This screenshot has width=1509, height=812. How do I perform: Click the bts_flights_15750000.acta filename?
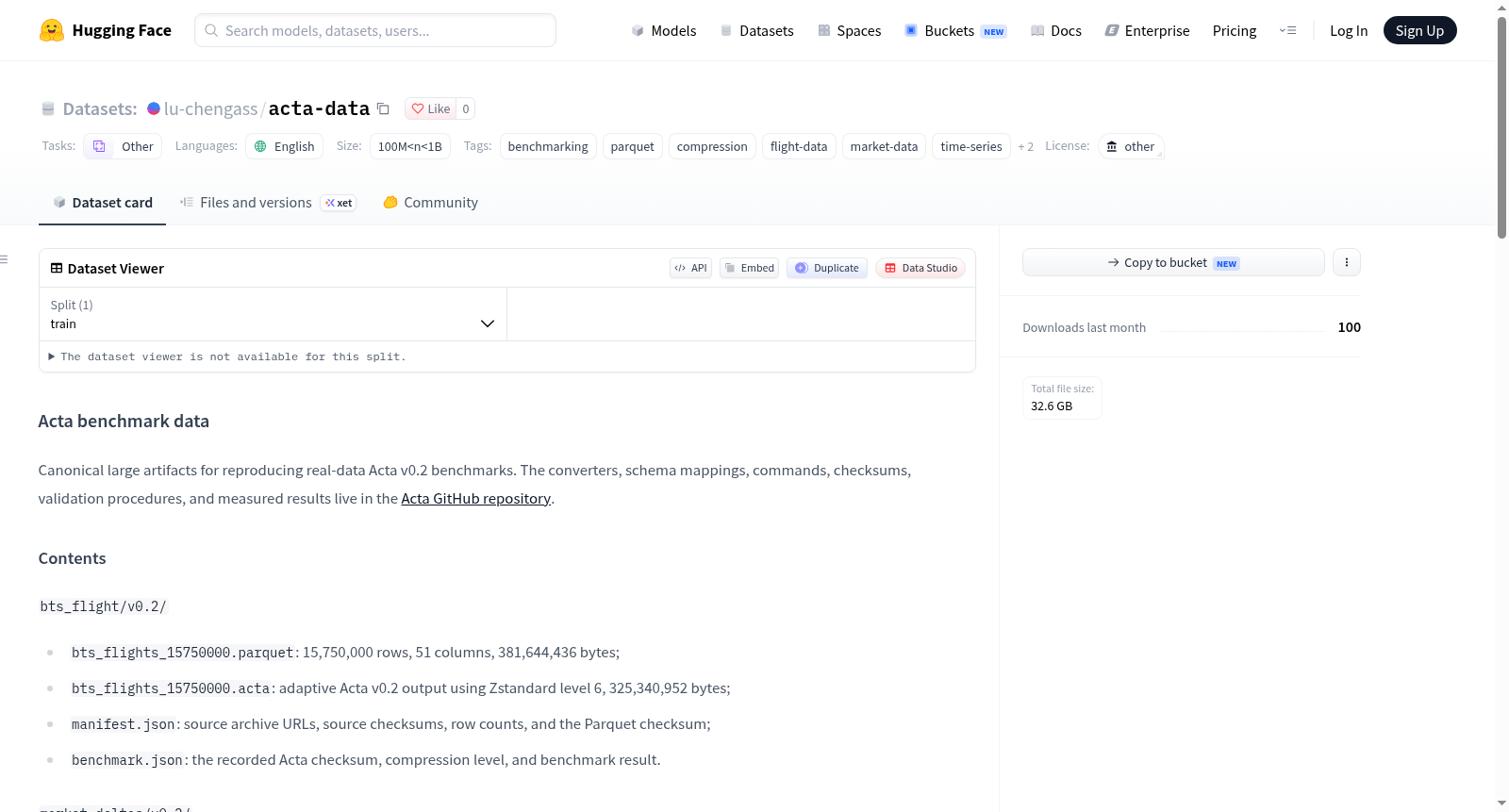click(171, 688)
